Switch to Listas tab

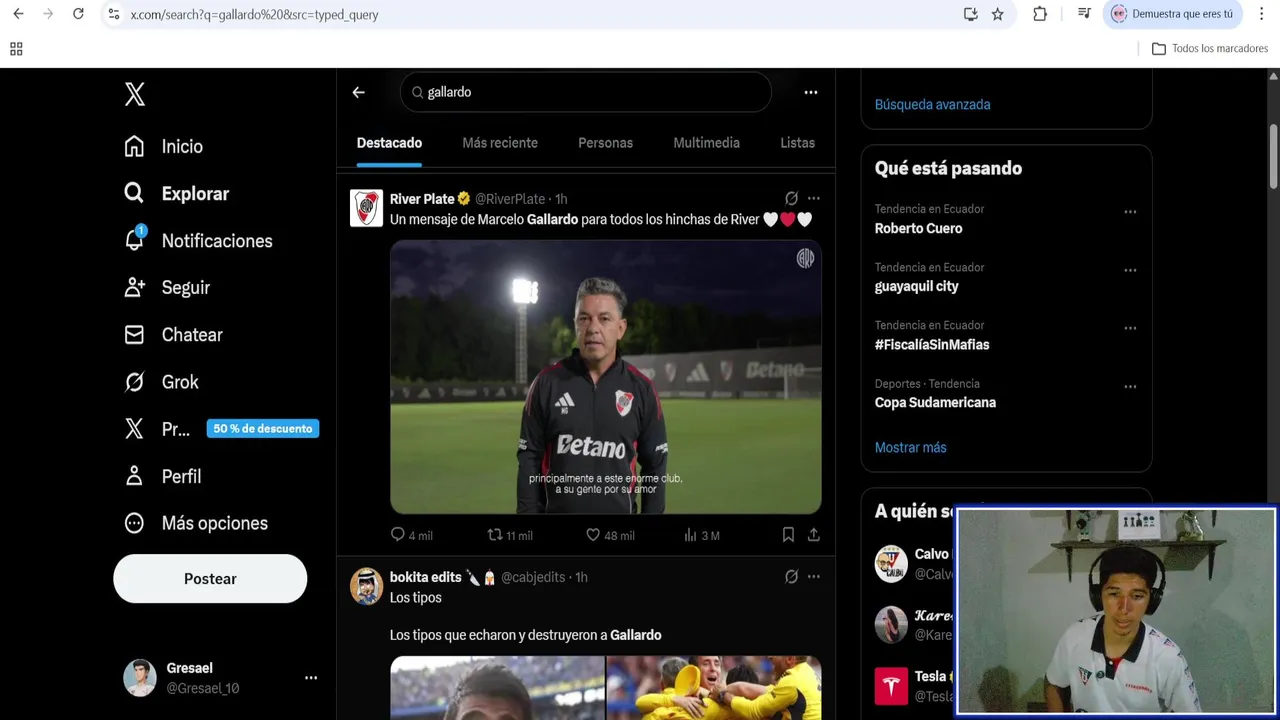point(797,143)
